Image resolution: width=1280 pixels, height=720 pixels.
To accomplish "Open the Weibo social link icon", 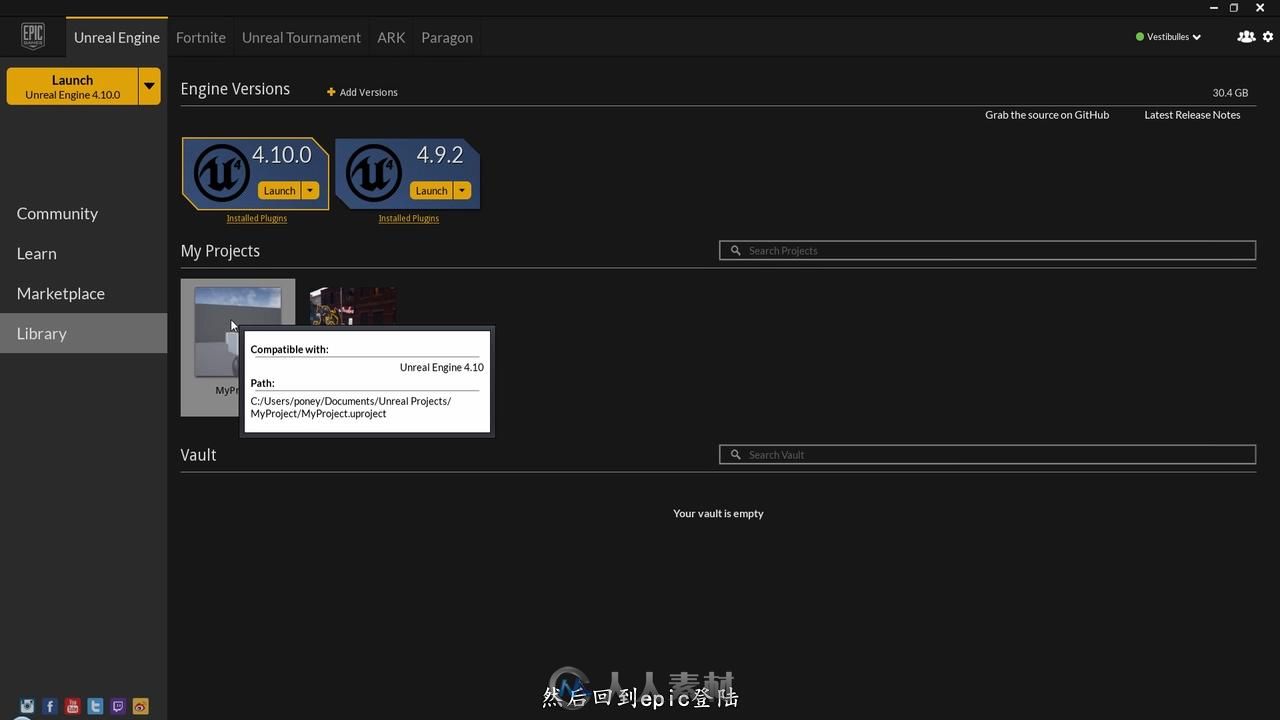I will tap(140, 707).
